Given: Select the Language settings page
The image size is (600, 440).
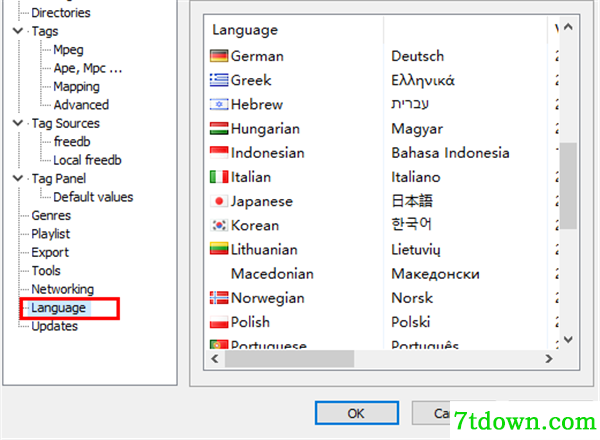Looking at the screenshot, I should [x=58, y=308].
